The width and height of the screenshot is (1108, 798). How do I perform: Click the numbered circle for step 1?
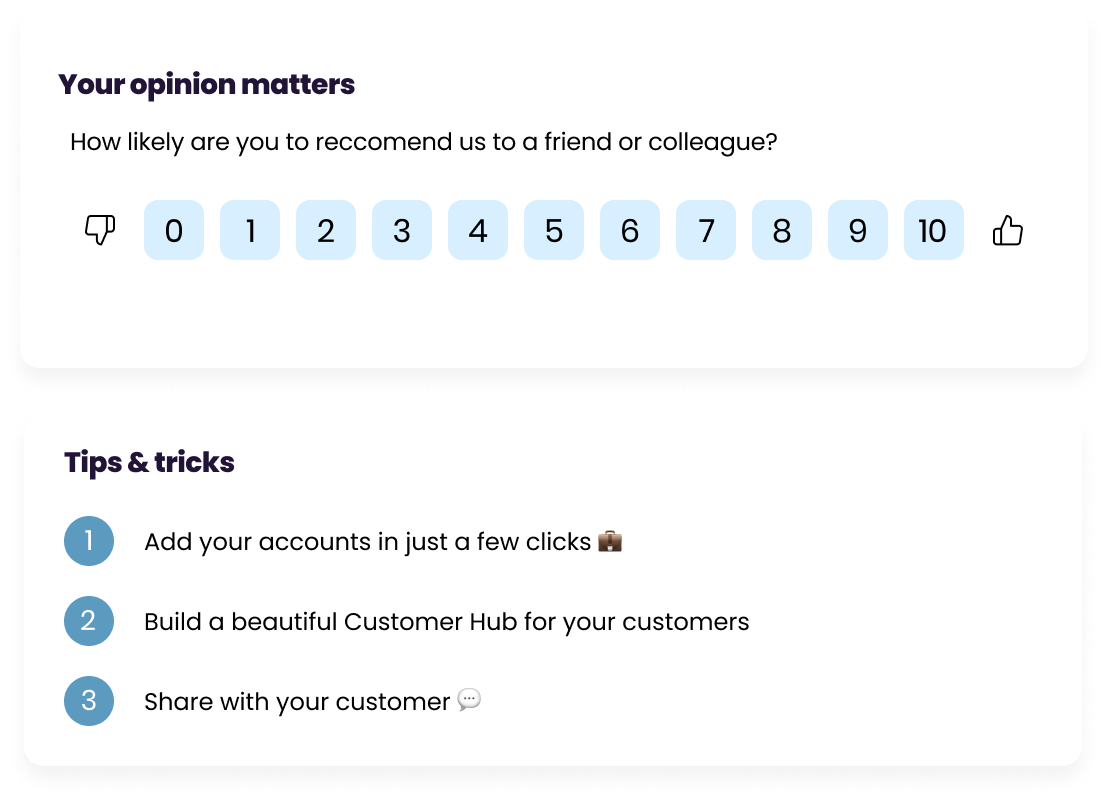pyautogui.click(x=89, y=541)
